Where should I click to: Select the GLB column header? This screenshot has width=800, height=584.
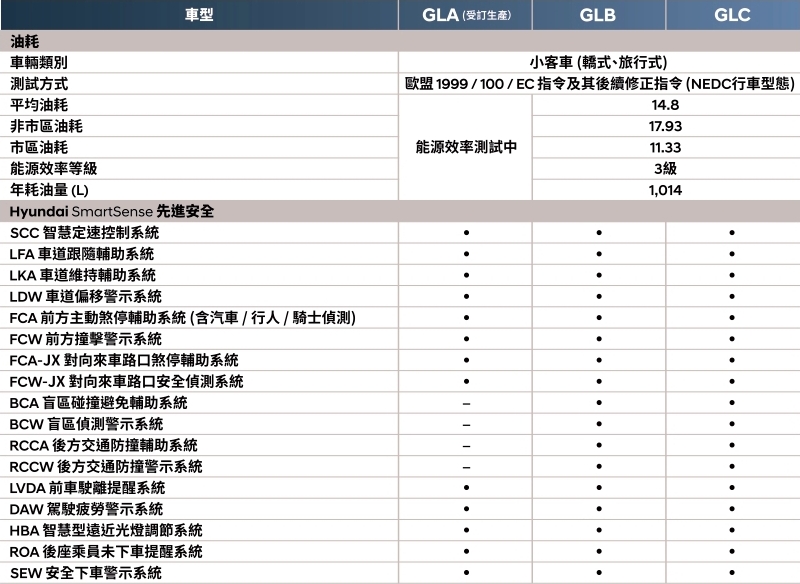[598, 15]
